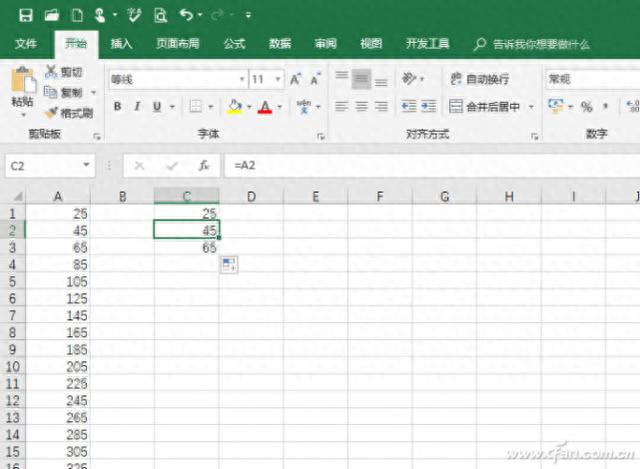Open the font size 11 dropdown

[278, 79]
